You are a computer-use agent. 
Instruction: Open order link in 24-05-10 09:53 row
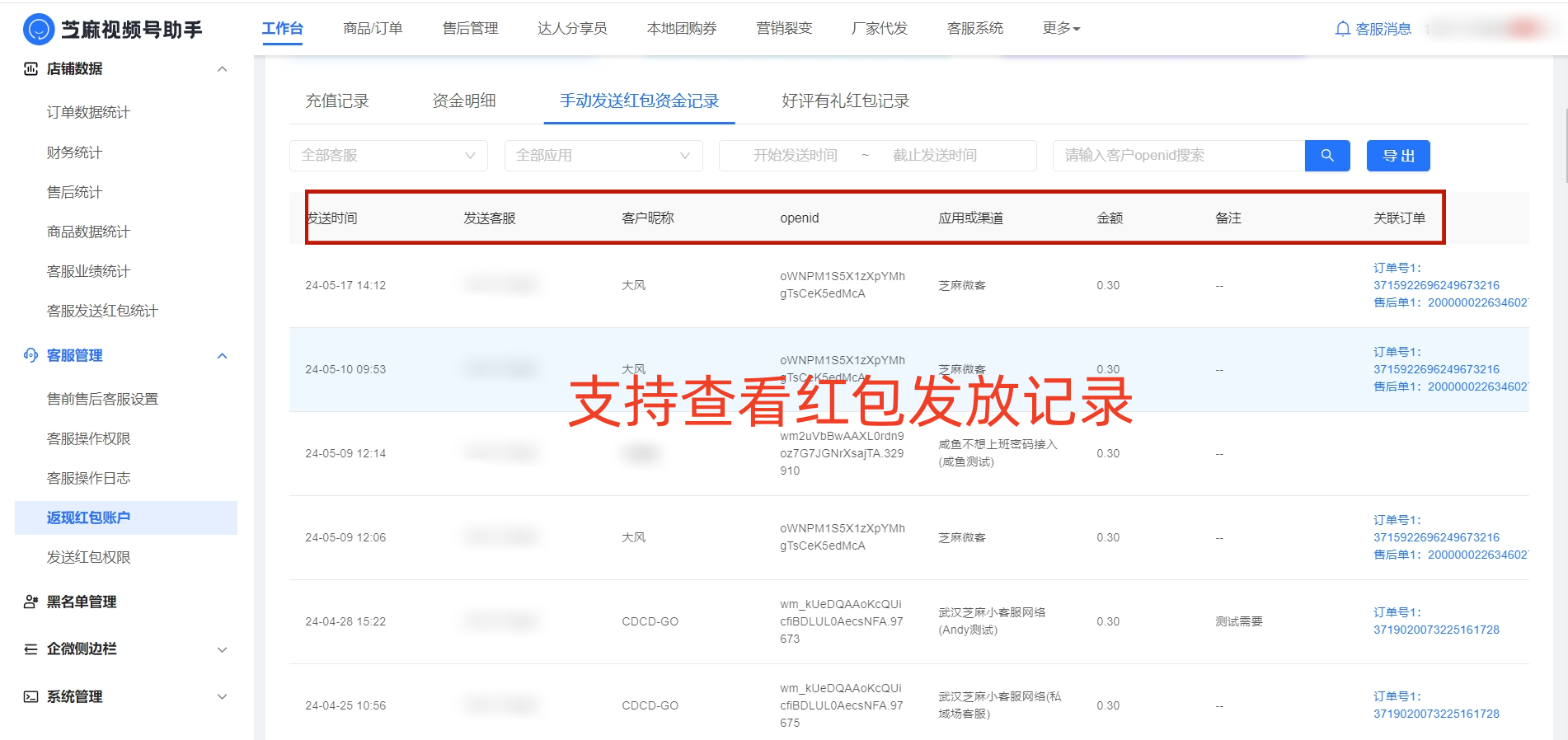(1436, 369)
